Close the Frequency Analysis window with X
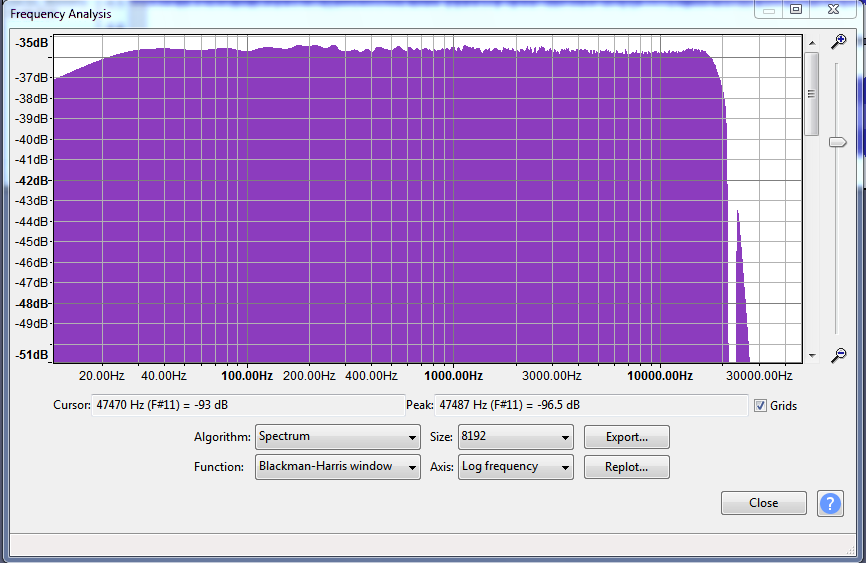 pos(834,9)
